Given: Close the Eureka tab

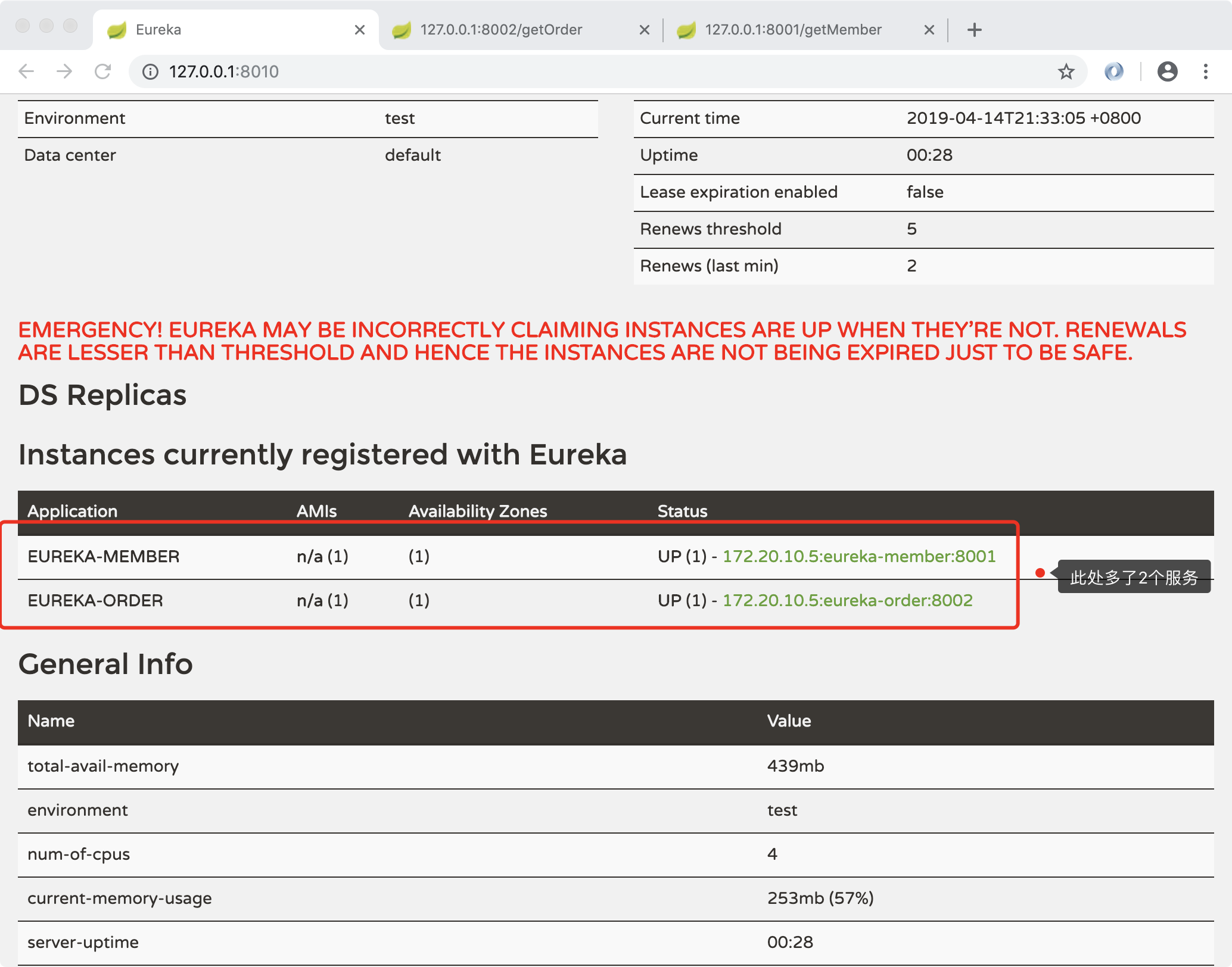Looking at the screenshot, I should 359,30.
